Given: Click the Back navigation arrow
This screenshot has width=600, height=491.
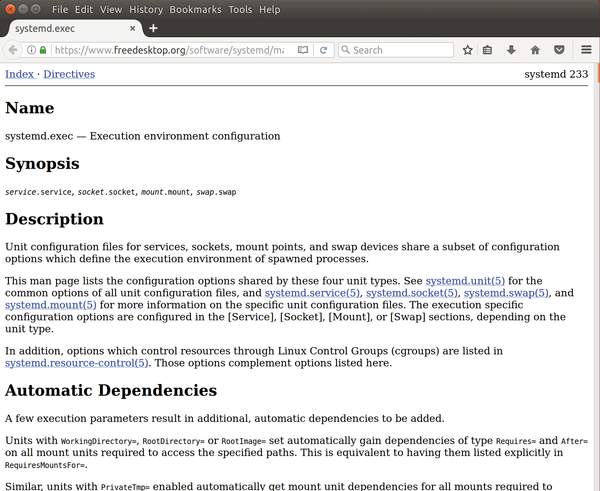Looking at the screenshot, I should [x=12, y=50].
